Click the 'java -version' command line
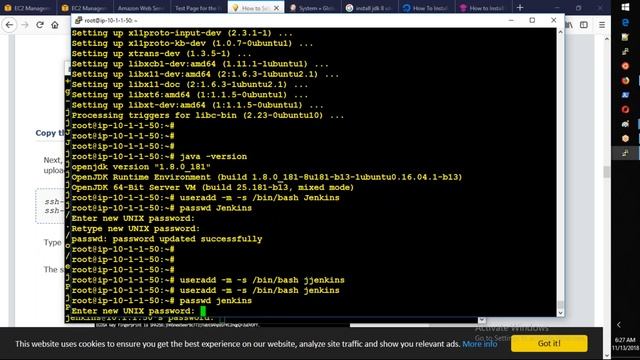The width and height of the screenshot is (640, 360). pos(159,157)
